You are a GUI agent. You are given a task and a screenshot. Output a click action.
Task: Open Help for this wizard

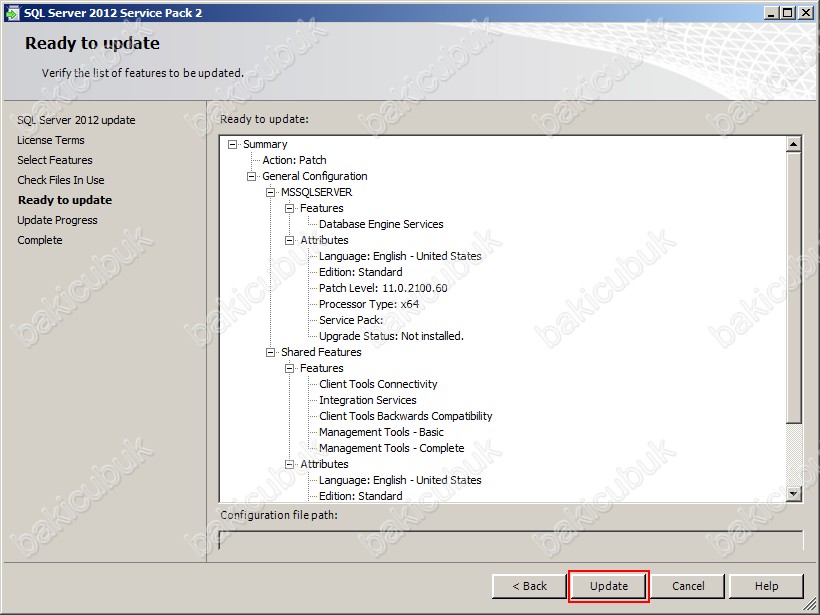tap(766, 586)
